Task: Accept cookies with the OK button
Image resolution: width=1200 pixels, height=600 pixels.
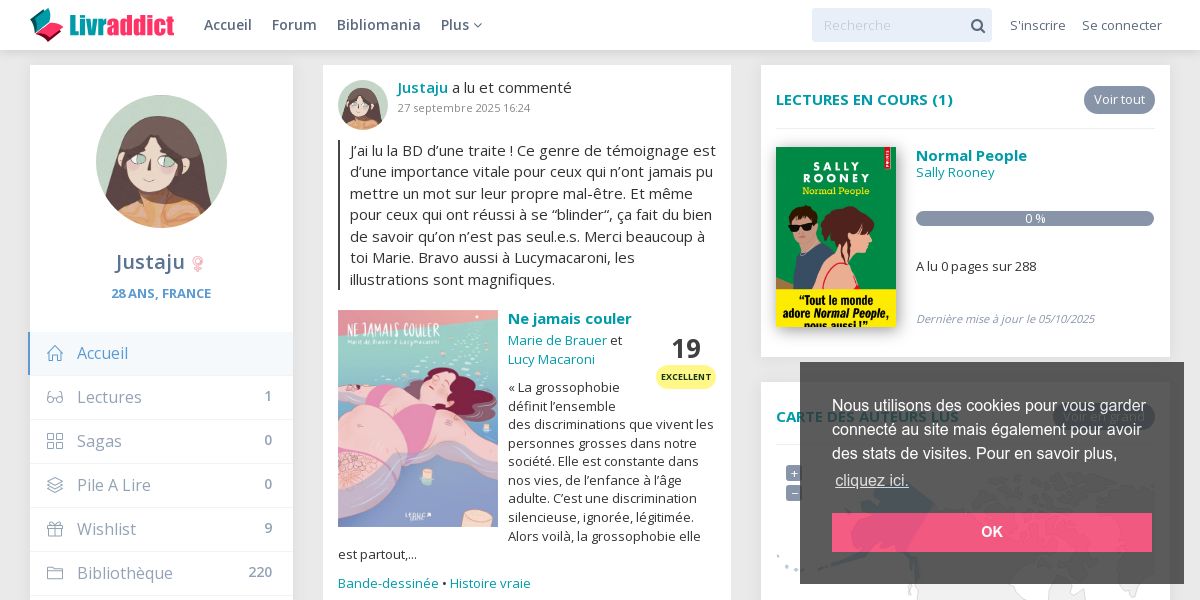Action: 992,532
